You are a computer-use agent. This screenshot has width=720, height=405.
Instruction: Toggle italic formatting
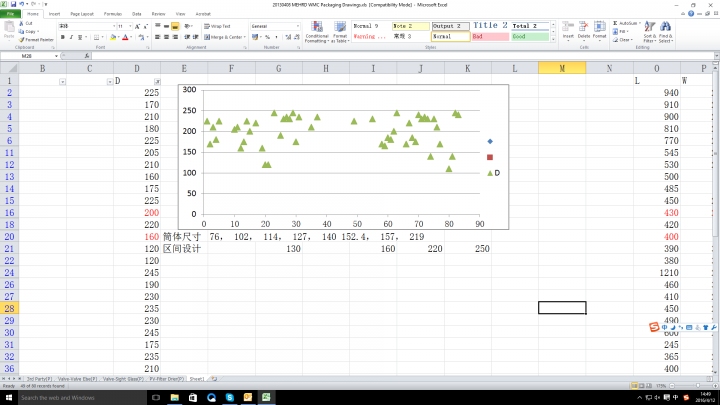click(x=70, y=37)
